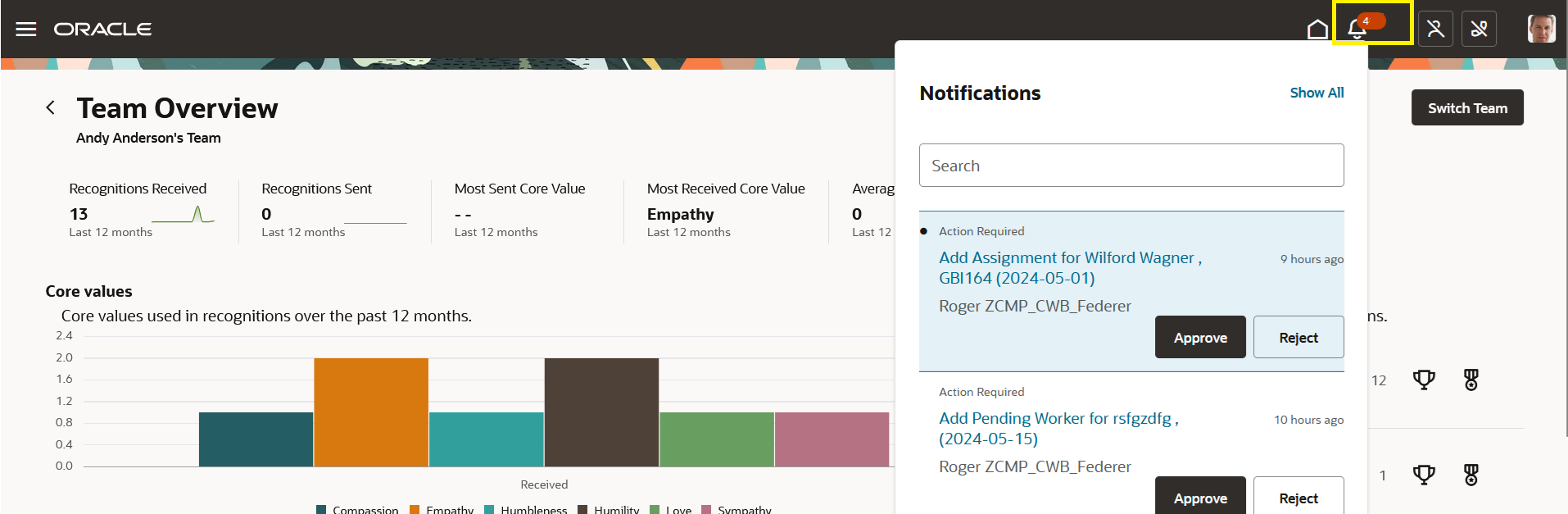Click the Recognitions Received sparkline
This screenshot has width=1568, height=514.
point(183,215)
